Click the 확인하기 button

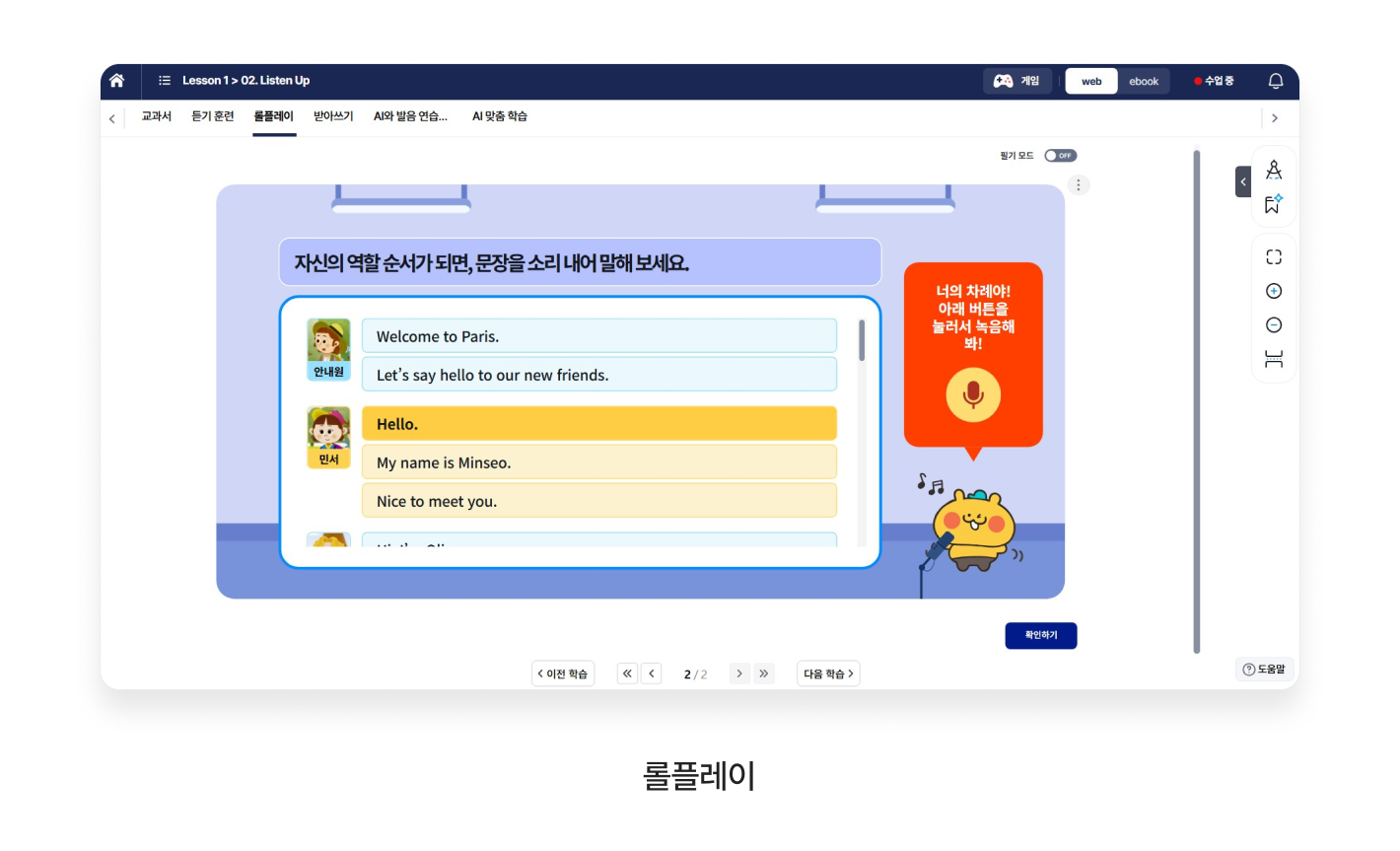[x=1040, y=636]
